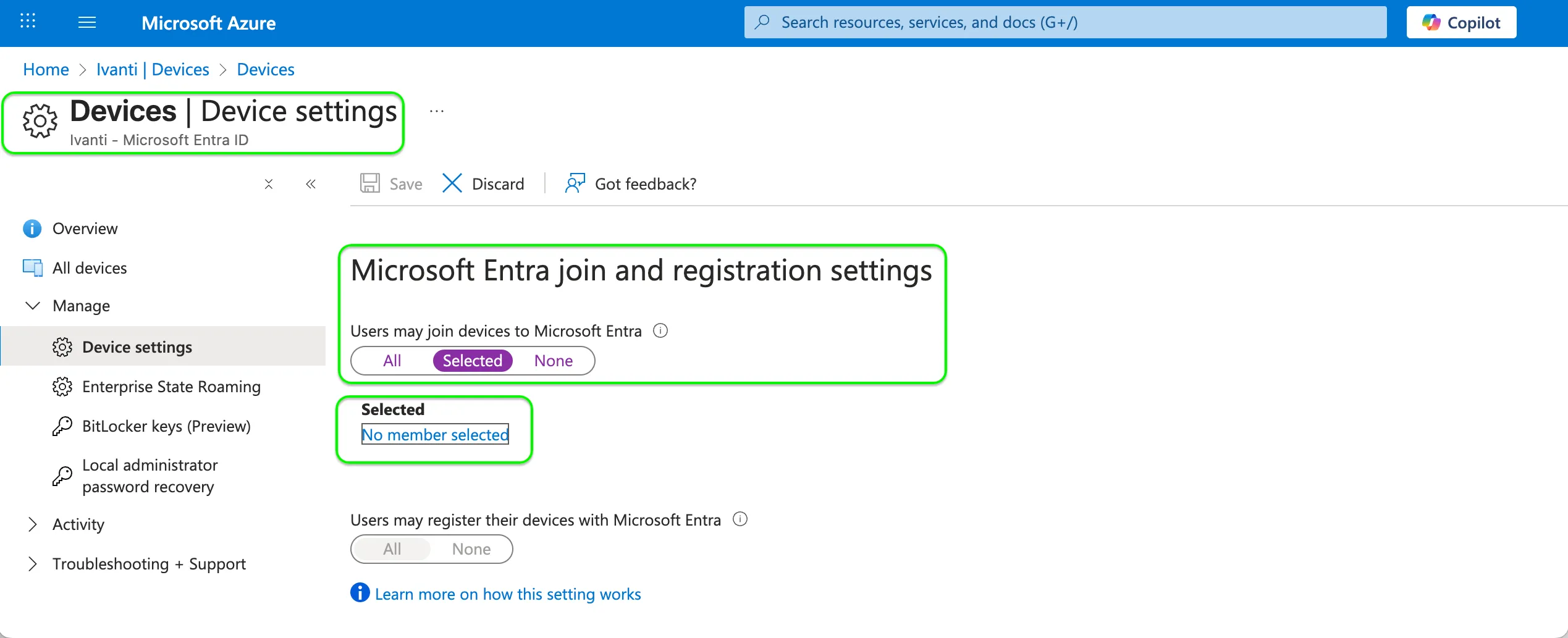Set join devices to None
The image size is (1568, 638).
[x=554, y=361]
